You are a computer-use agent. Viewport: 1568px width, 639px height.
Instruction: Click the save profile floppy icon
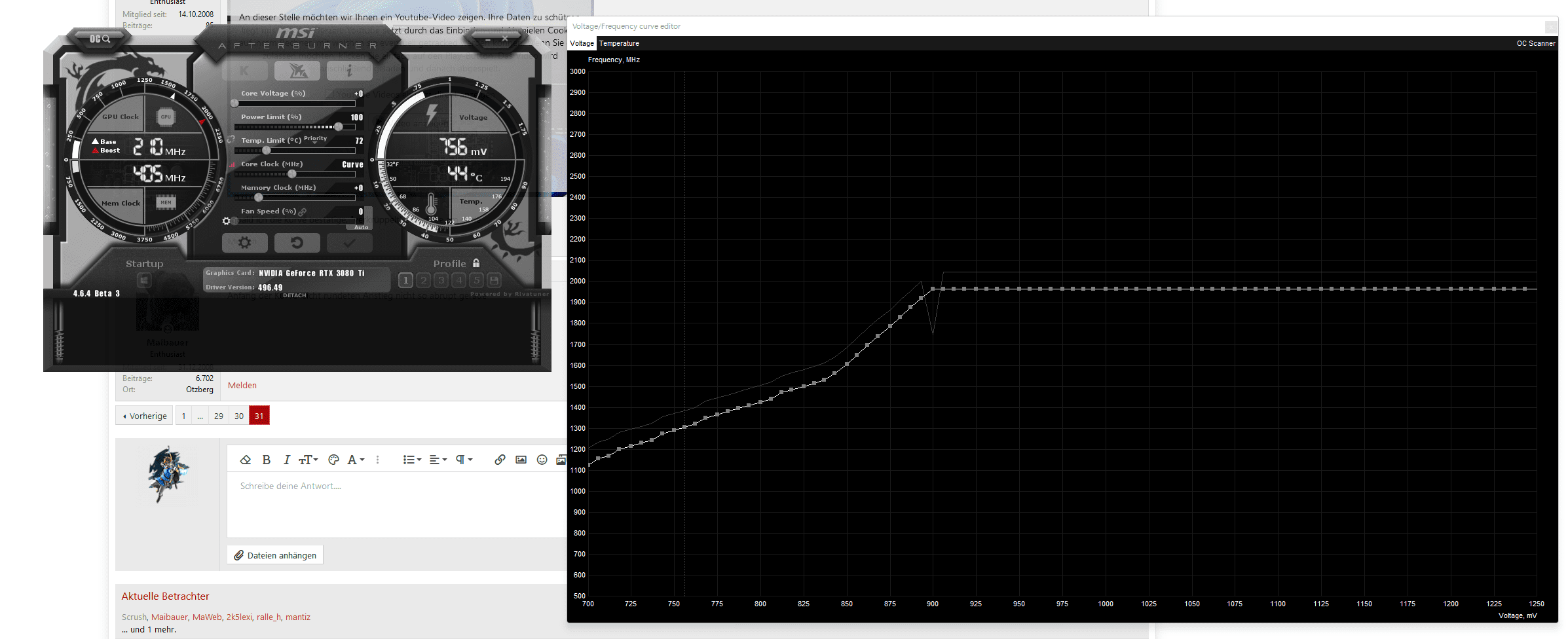pyautogui.click(x=495, y=280)
